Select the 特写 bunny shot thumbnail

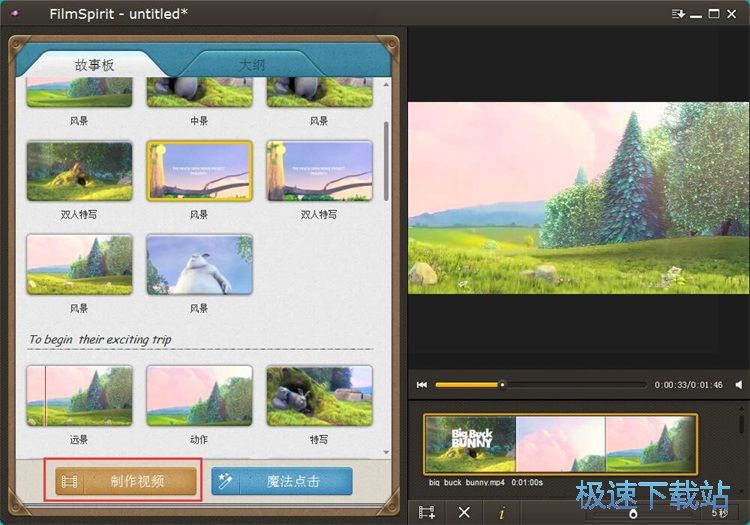click(x=319, y=396)
